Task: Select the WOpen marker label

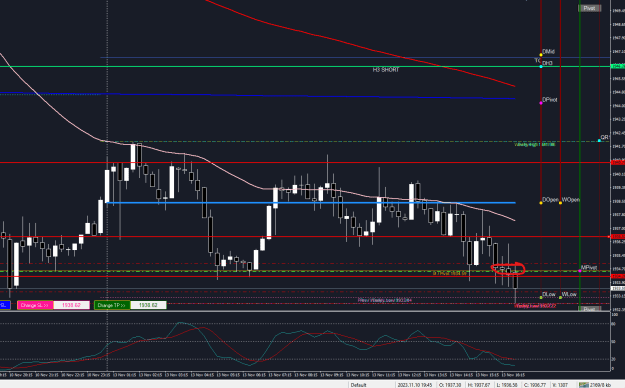Action: tap(570, 200)
